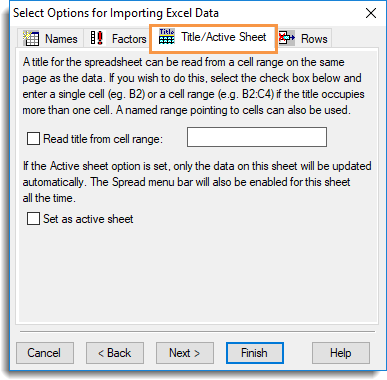The image size is (387, 380).
Task: Click the 'Read title from cell range' label
Action: tap(103, 139)
